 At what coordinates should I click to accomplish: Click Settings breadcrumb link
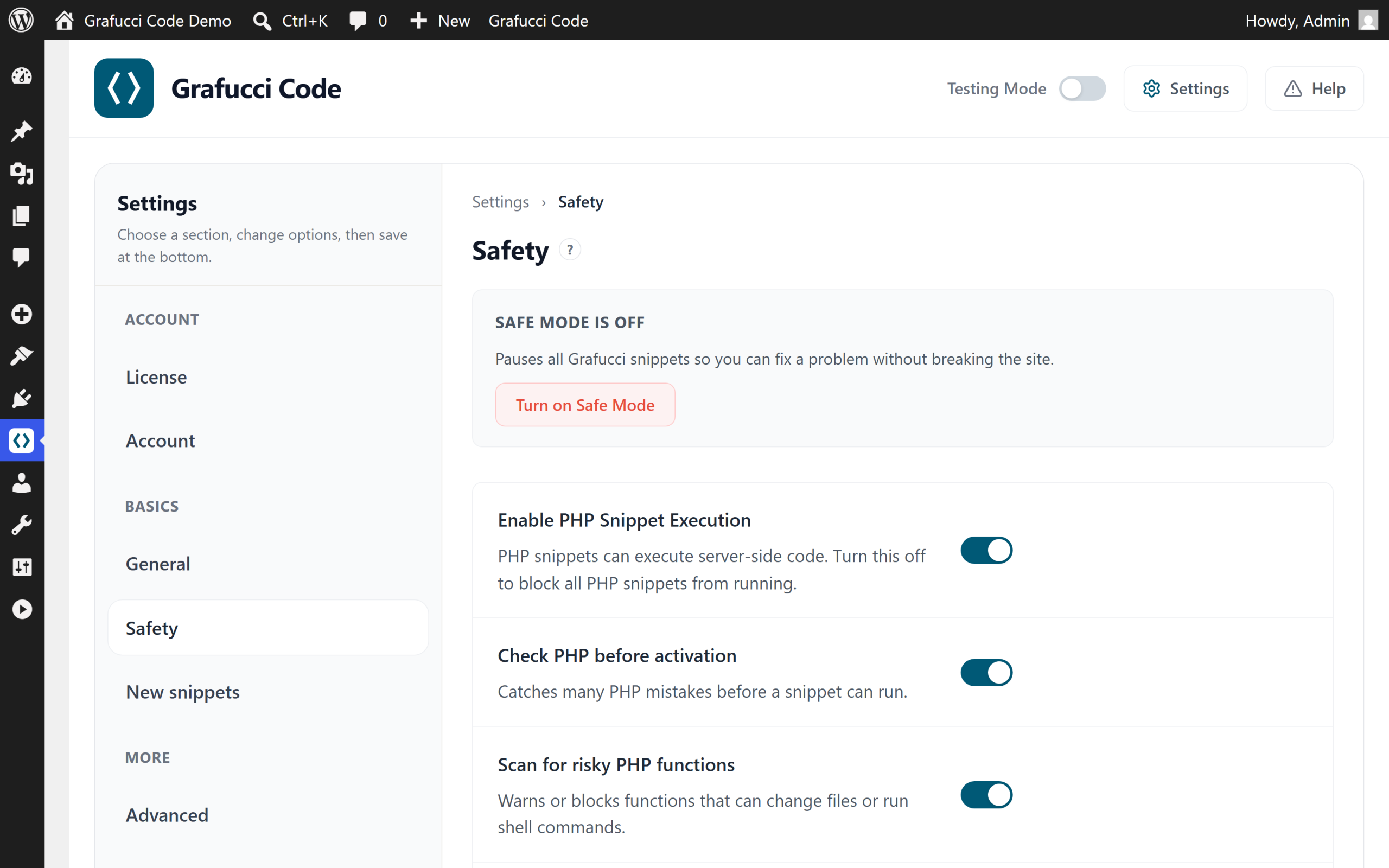coord(500,202)
